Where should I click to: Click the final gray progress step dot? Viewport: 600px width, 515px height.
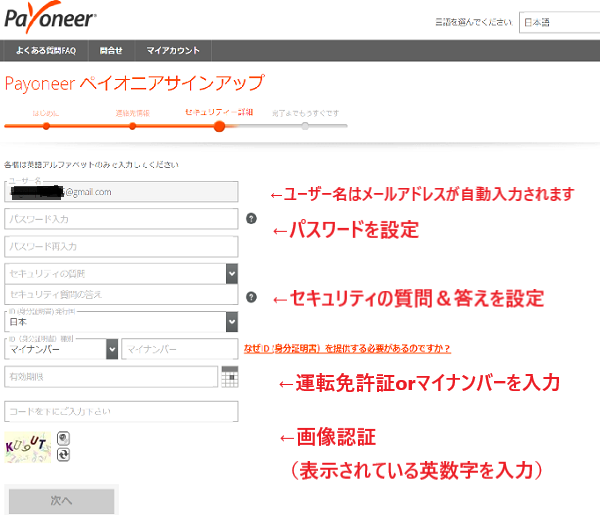click(x=305, y=126)
